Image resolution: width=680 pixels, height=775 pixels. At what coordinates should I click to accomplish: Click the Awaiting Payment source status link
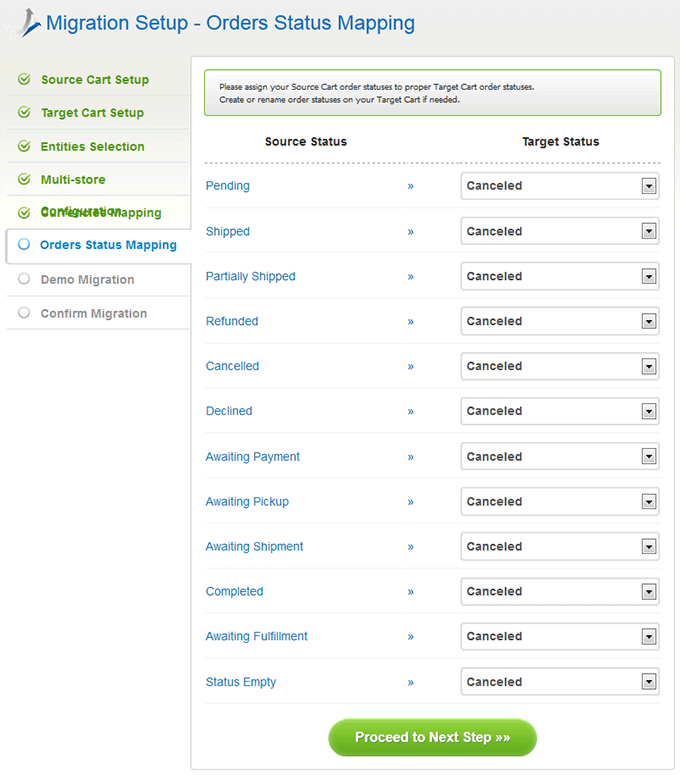253,457
